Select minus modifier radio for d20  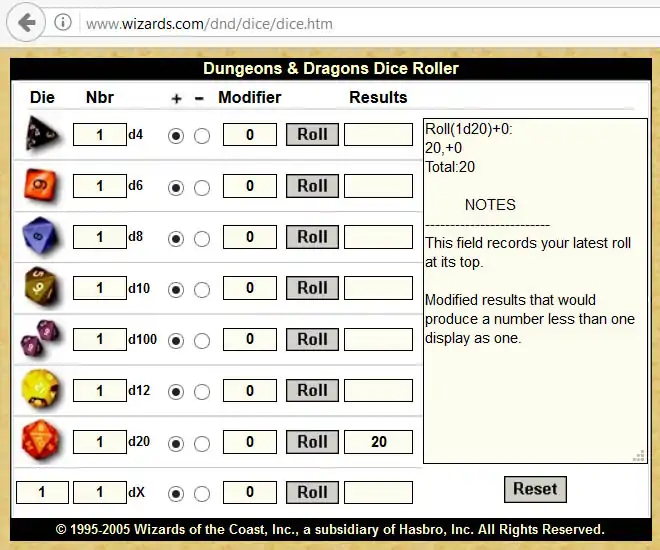201,443
